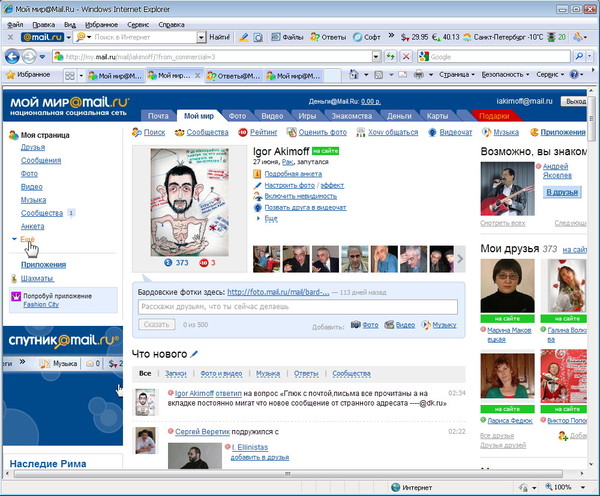Open the recent pages dropdown arrow
This screenshot has width=600, height=496.
[x=42, y=57]
